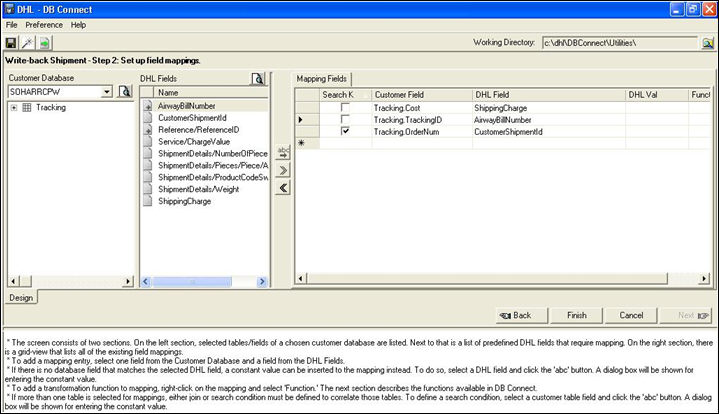Click the Save floppy disk toolbar icon
The height and width of the screenshot is (414, 719).
point(11,43)
